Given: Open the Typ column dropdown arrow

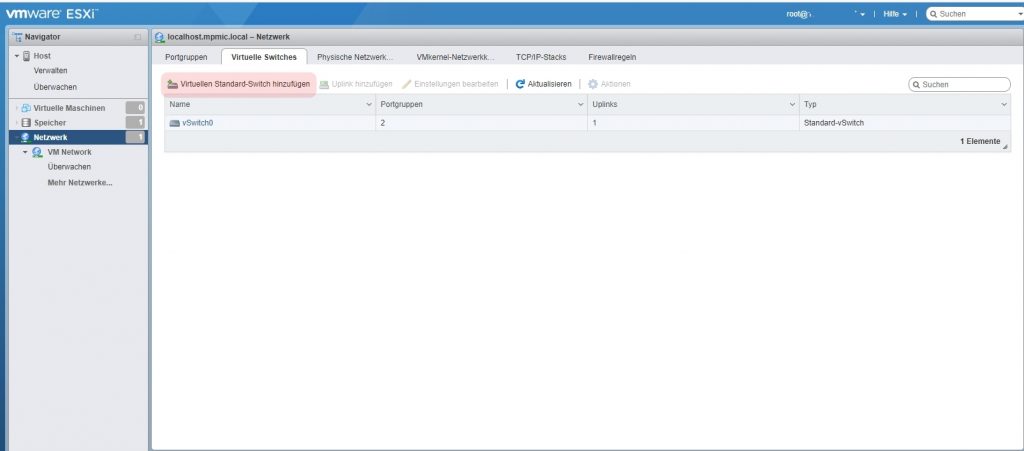Looking at the screenshot, I should [1004, 104].
